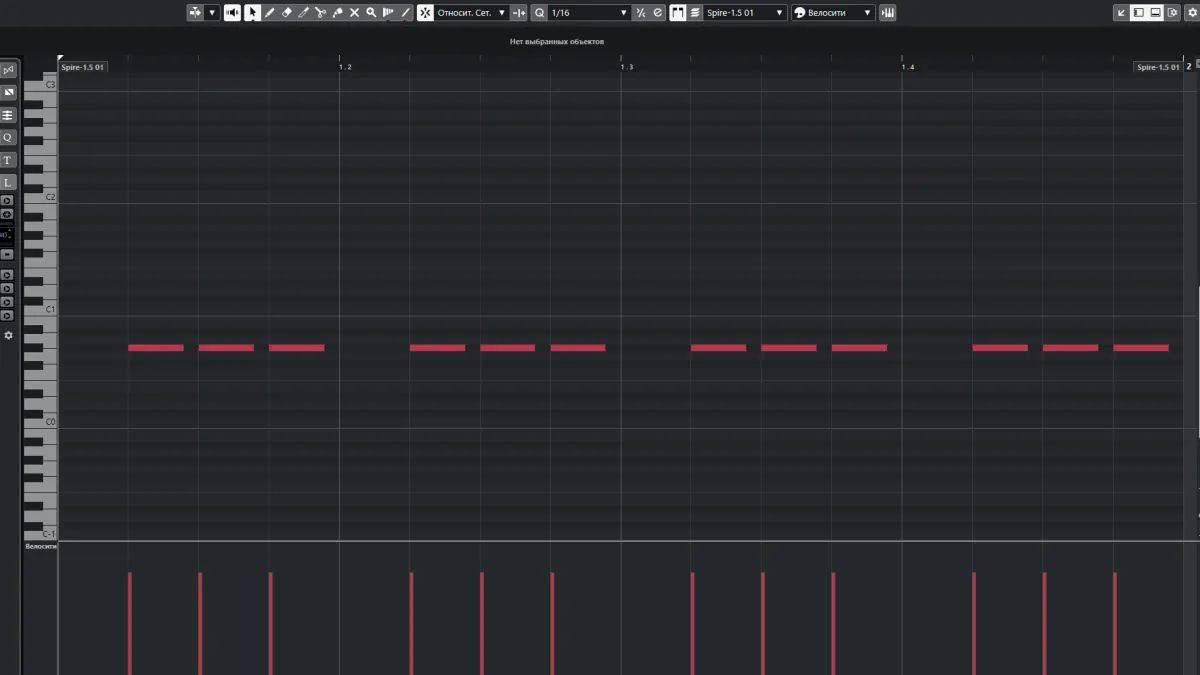The width and height of the screenshot is (1200, 675).
Task: Select the Draw pencil tool
Action: tap(270, 13)
